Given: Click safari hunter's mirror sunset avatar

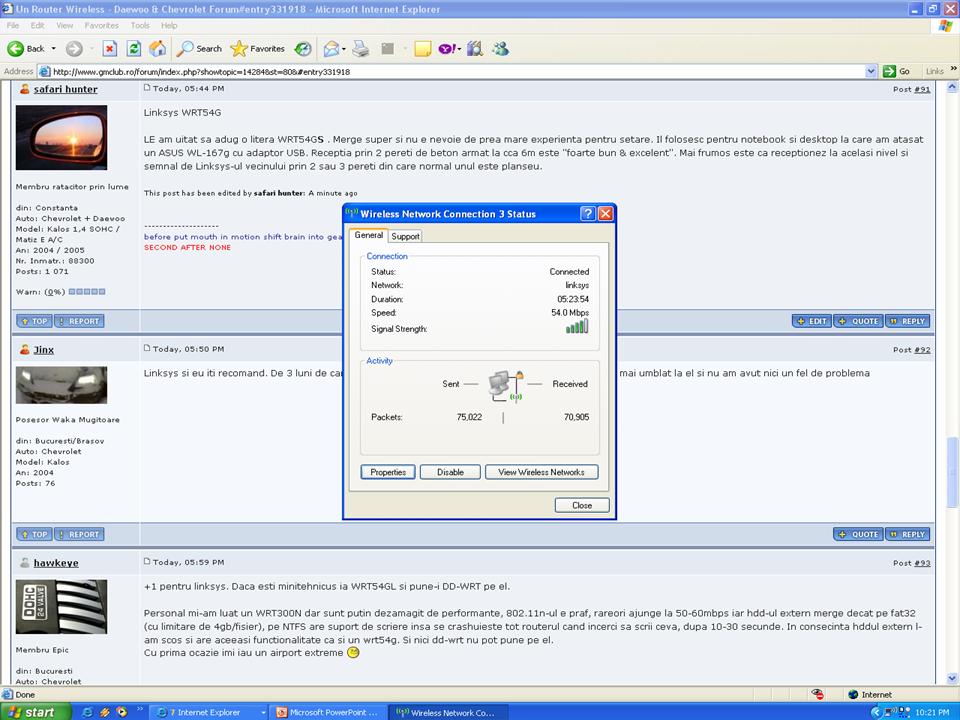Looking at the screenshot, I should [61, 137].
